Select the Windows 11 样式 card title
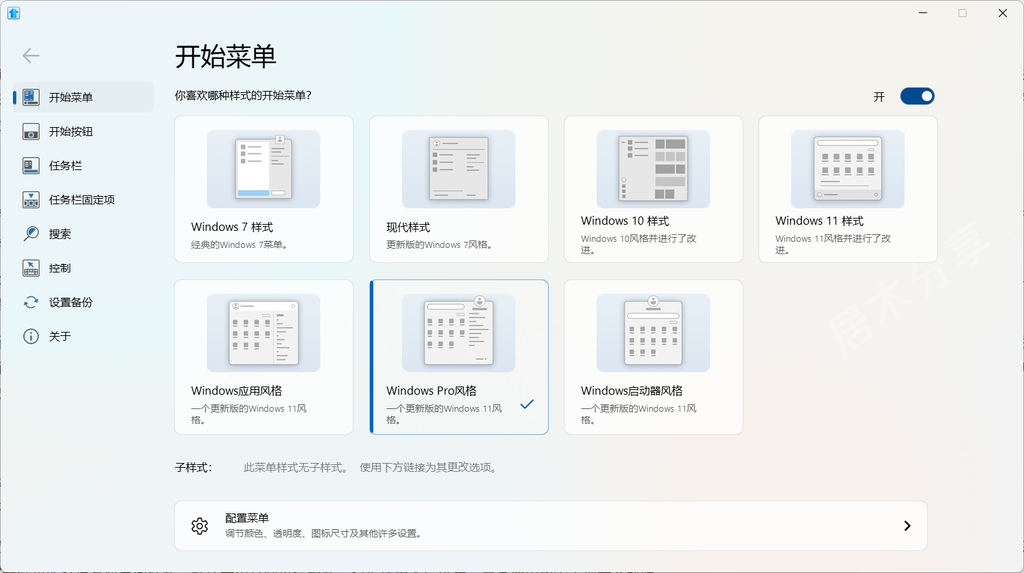 pyautogui.click(x=820, y=221)
